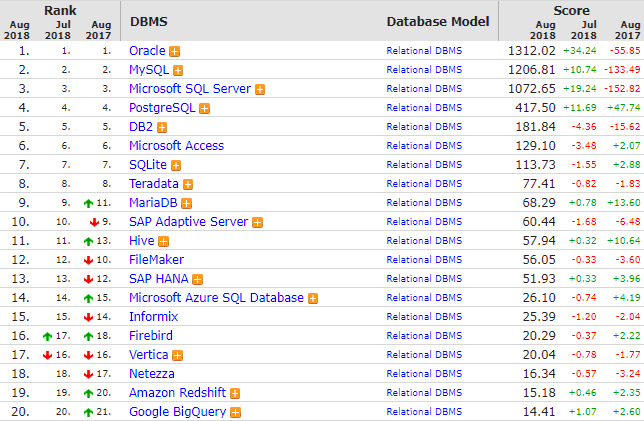This screenshot has width=644, height=421.
Task: Click the plus icon beside Hive
Action: pyautogui.click(x=163, y=242)
